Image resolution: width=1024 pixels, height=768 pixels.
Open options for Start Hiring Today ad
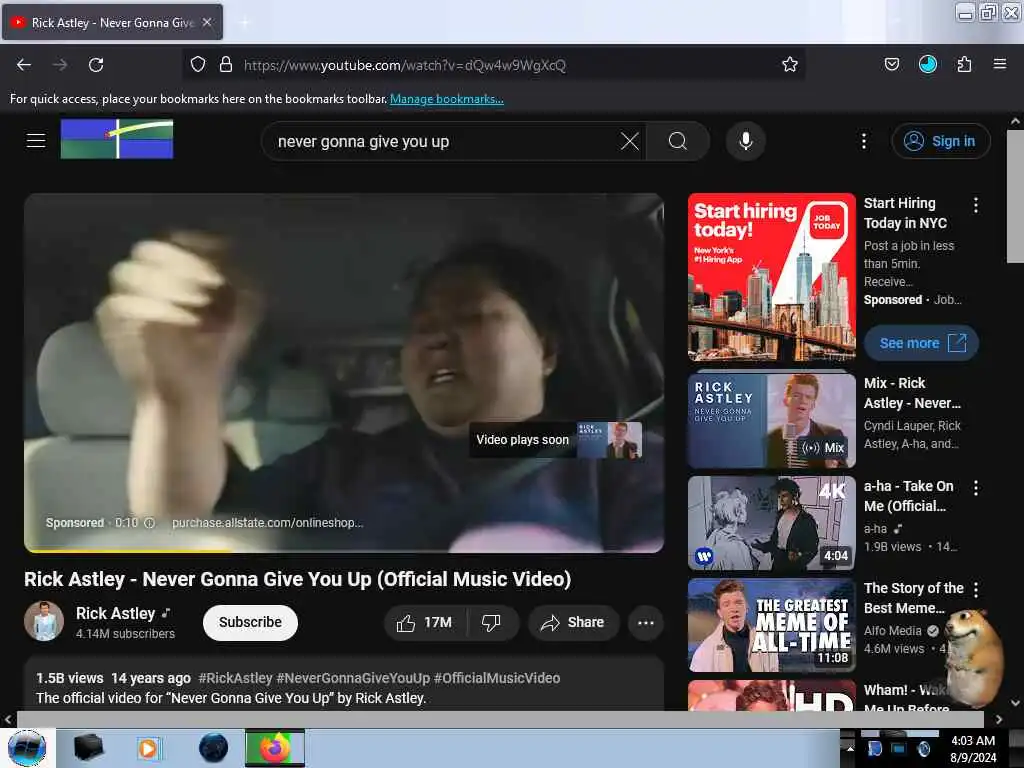(976, 205)
